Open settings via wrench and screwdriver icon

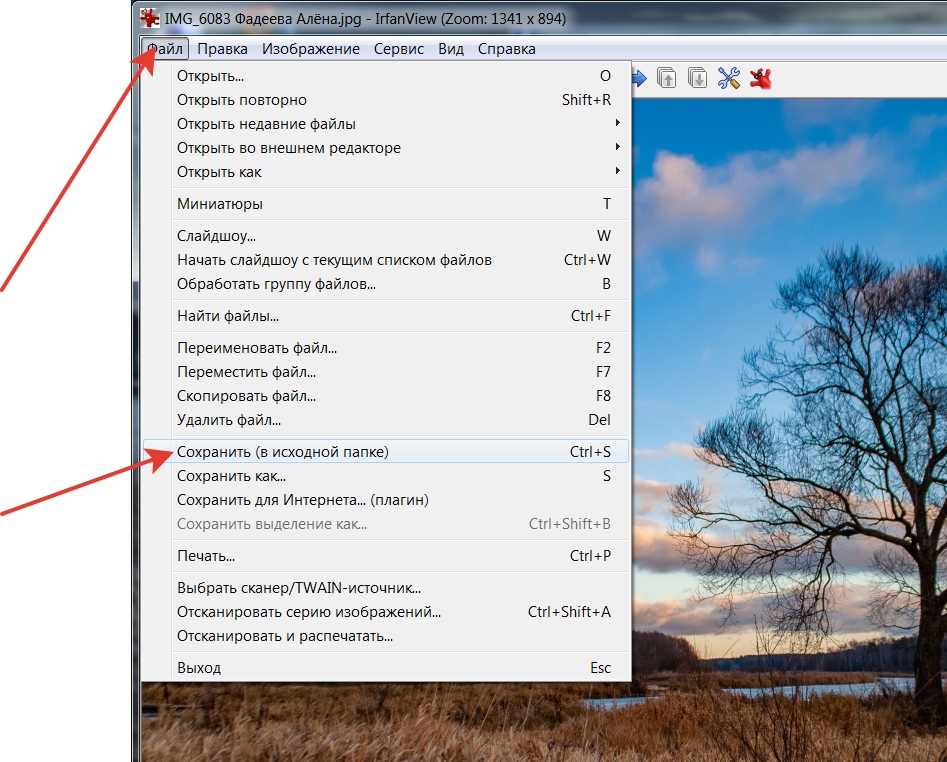point(729,78)
